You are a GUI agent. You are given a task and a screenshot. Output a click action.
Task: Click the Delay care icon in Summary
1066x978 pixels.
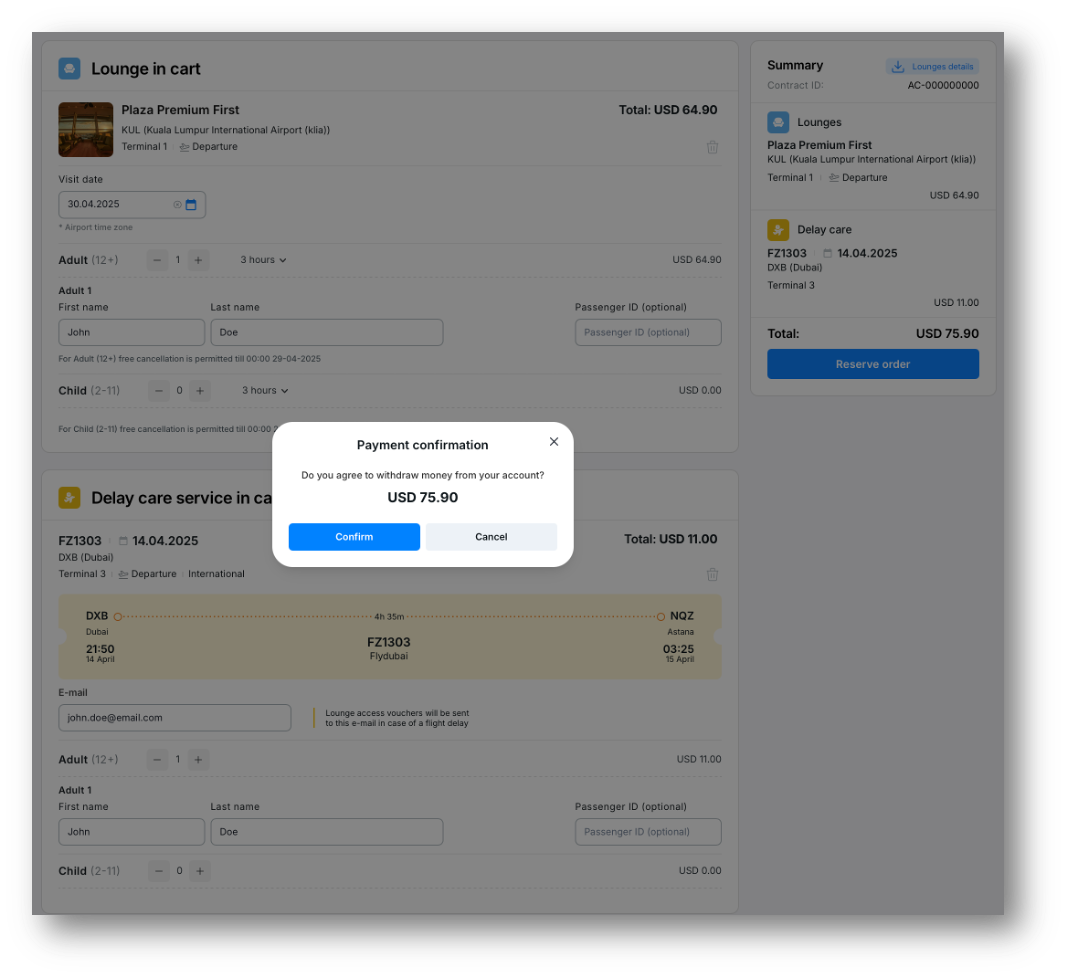point(778,230)
